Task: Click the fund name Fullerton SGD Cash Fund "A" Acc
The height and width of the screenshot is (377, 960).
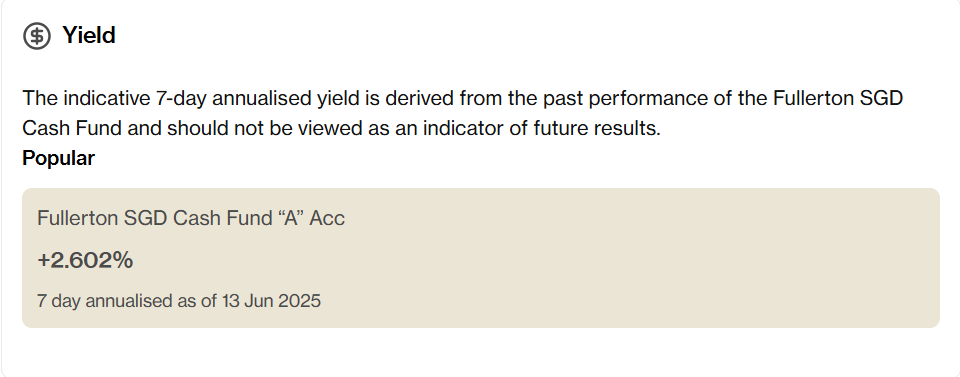Action: coord(191,218)
